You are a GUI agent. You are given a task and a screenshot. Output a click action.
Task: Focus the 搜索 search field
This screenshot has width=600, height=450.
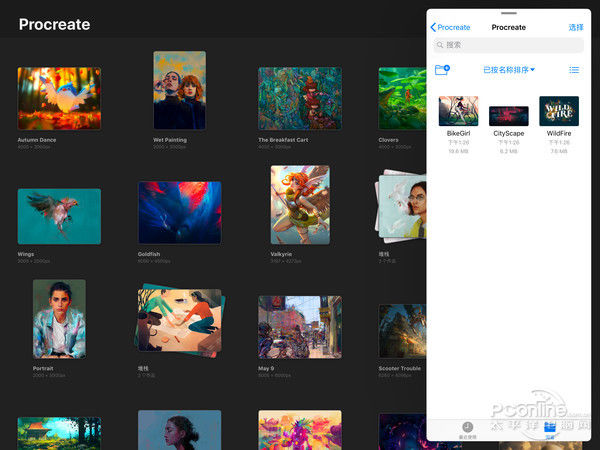point(509,45)
